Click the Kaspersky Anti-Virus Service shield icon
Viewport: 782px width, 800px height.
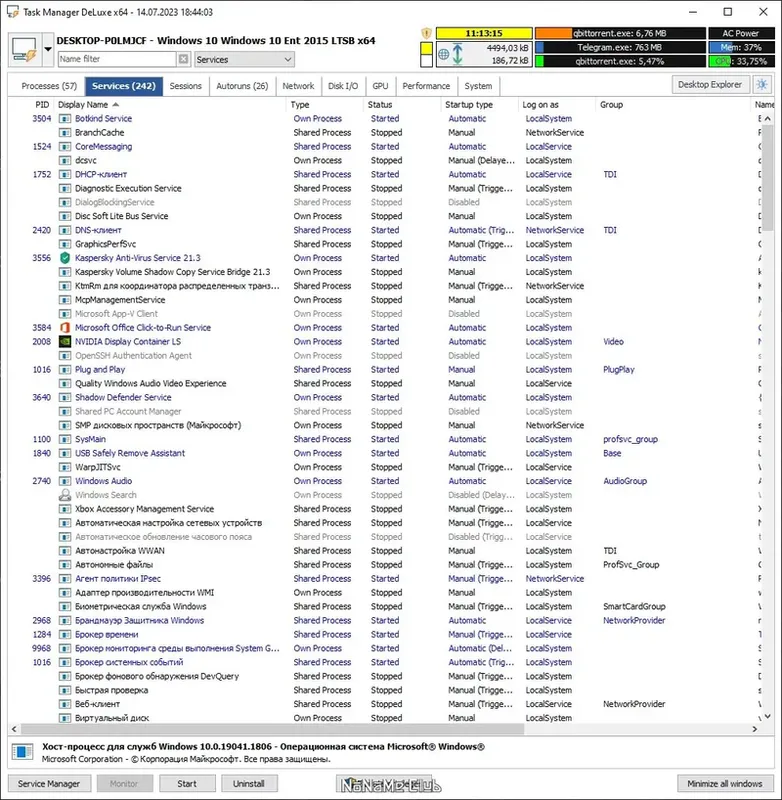click(x=65, y=258)
